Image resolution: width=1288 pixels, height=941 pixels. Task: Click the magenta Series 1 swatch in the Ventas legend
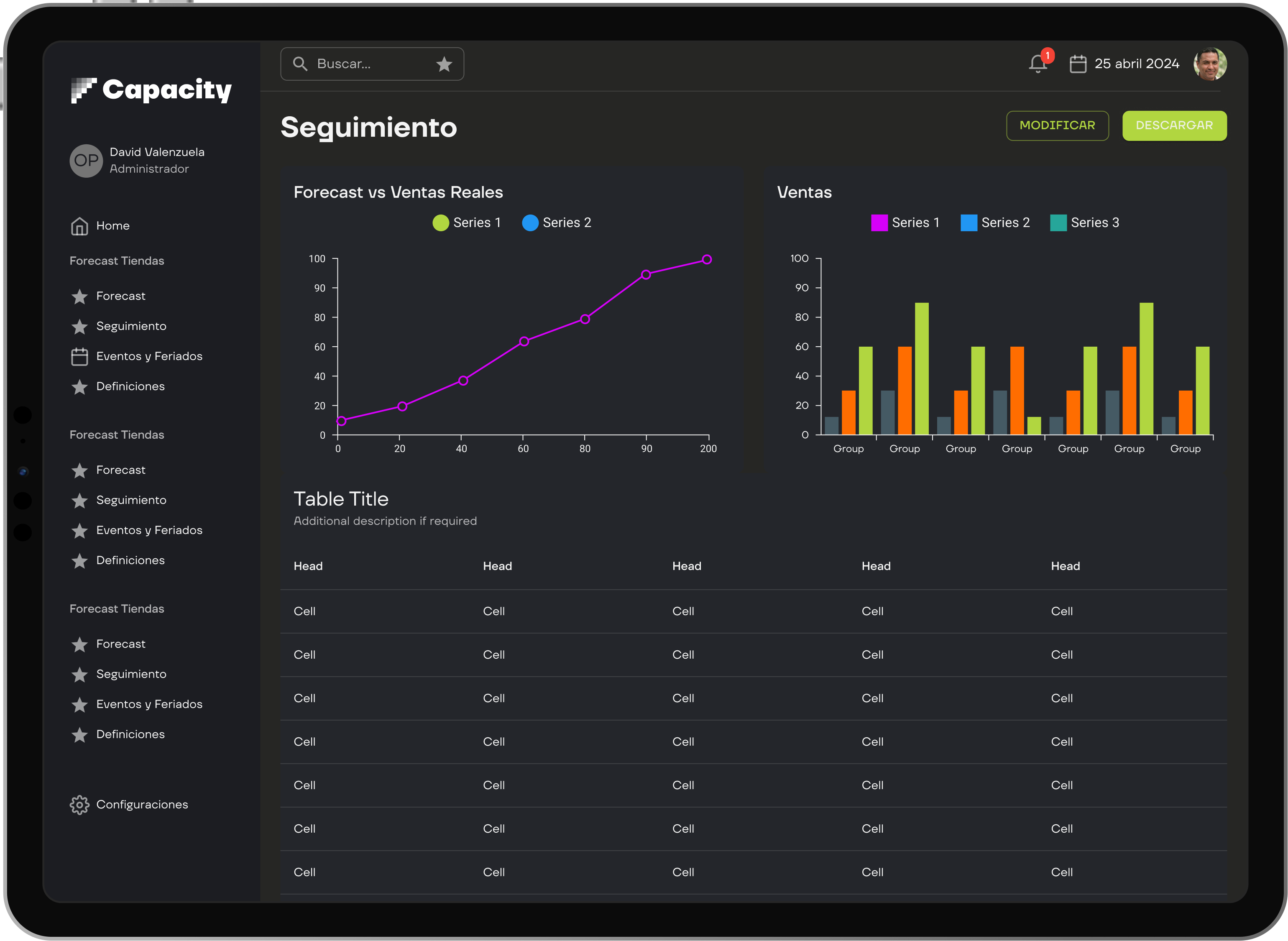click(x=879, y=223)
